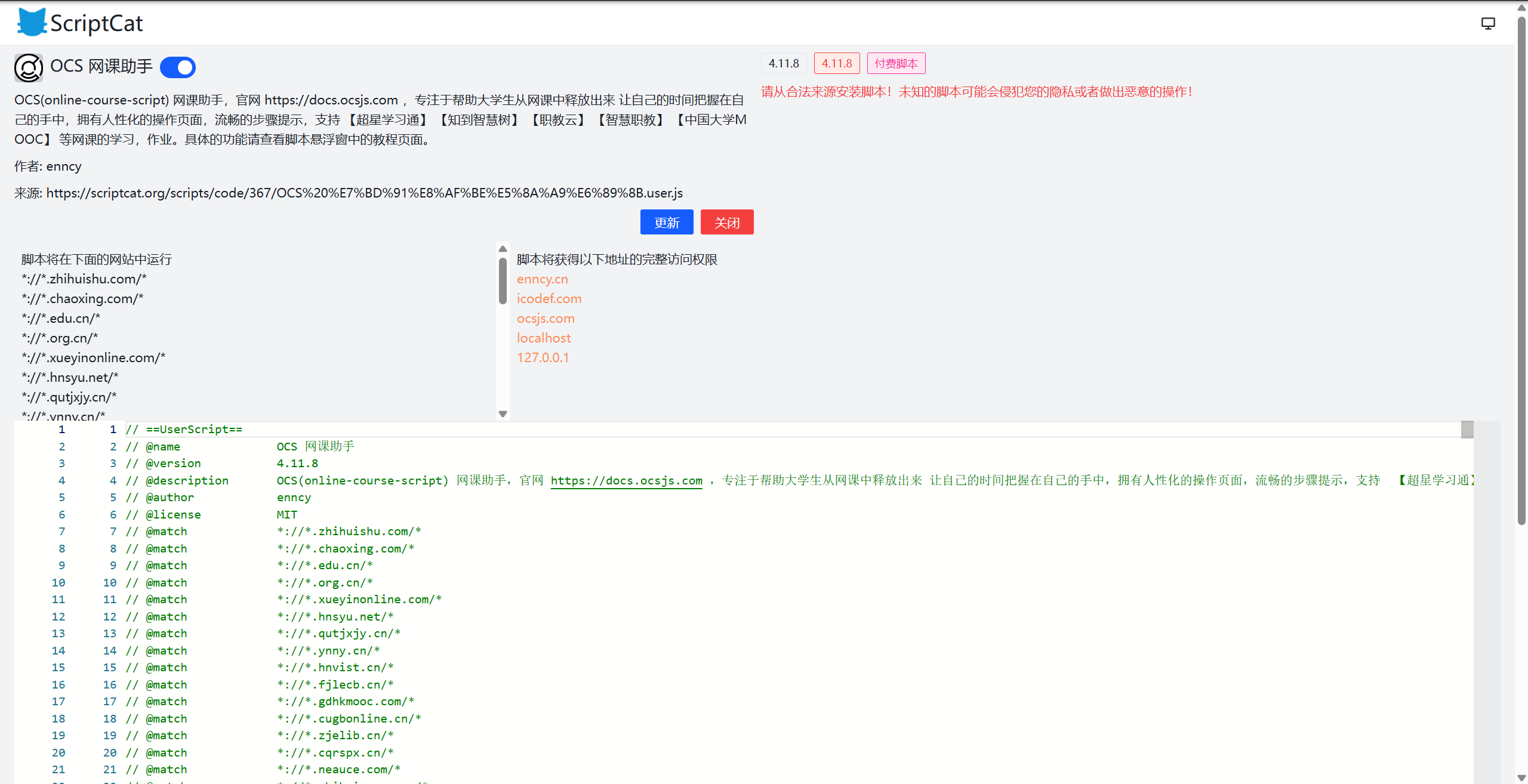The width and height of the screenshot is (1528, 784).
Task: Click the page scrollbar down arrow
Action: click(x=1521, y=777)
